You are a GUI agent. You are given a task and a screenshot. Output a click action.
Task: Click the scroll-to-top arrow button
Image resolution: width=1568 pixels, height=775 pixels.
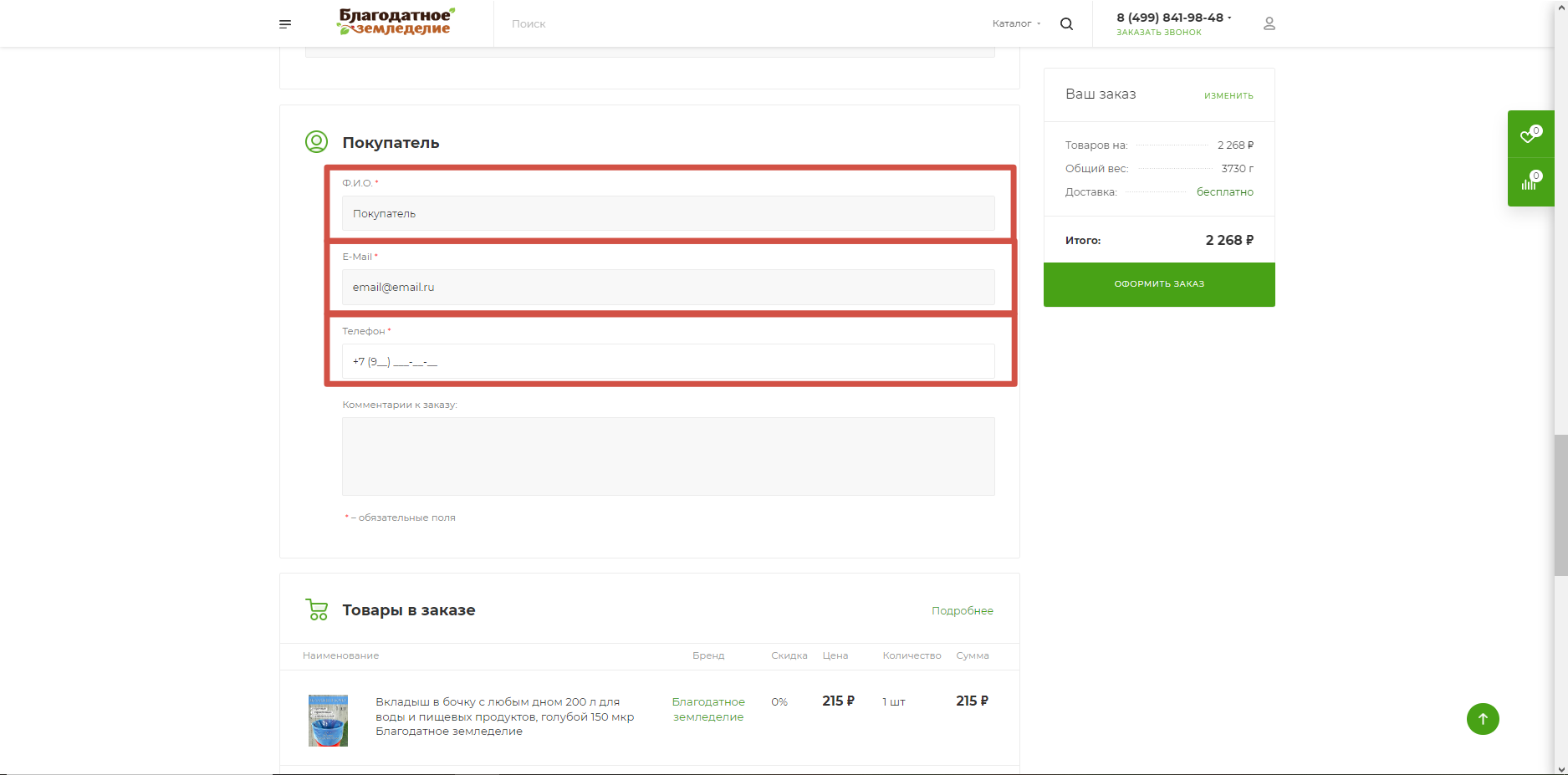coord(1482,719)
